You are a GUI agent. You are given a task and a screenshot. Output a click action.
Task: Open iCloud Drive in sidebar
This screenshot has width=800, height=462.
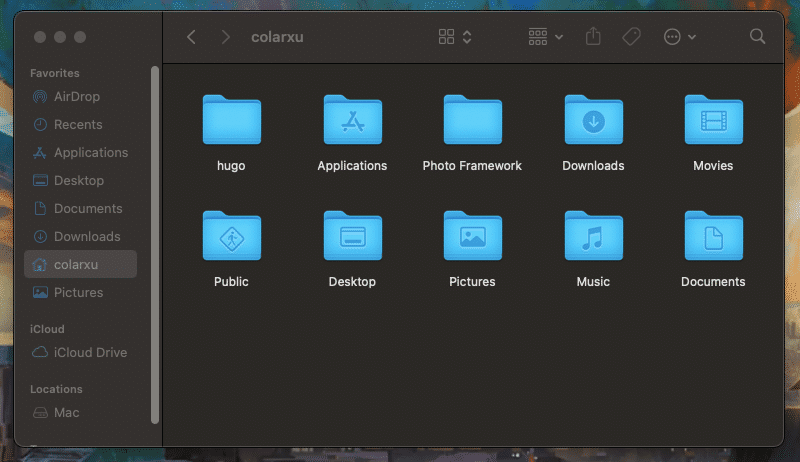81,352
